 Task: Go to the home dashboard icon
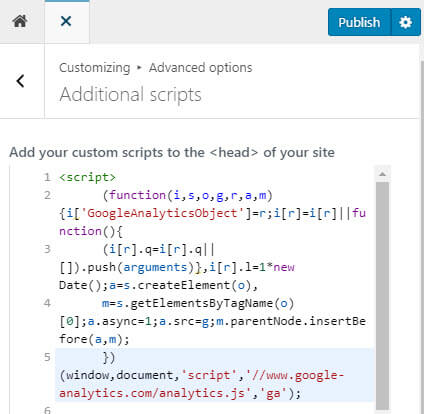20,22
